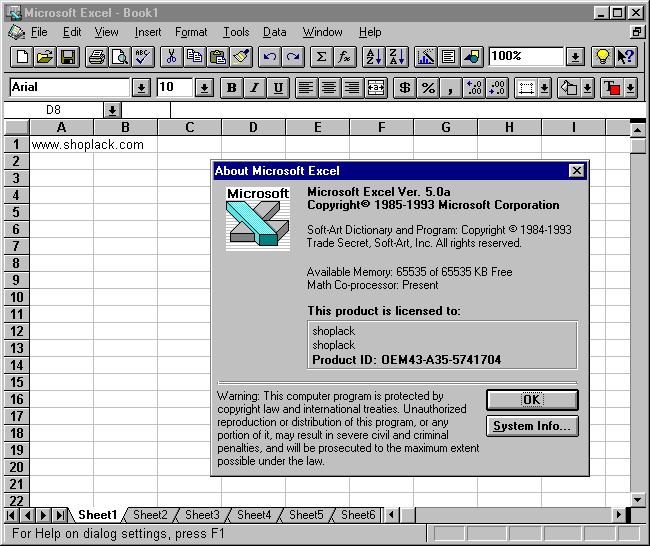Image resolution: width=650 pixels, height=546 pixels.
Task: Switch to the Sheet4 tab
Action: pyautogui.click(x=254, y=515)
